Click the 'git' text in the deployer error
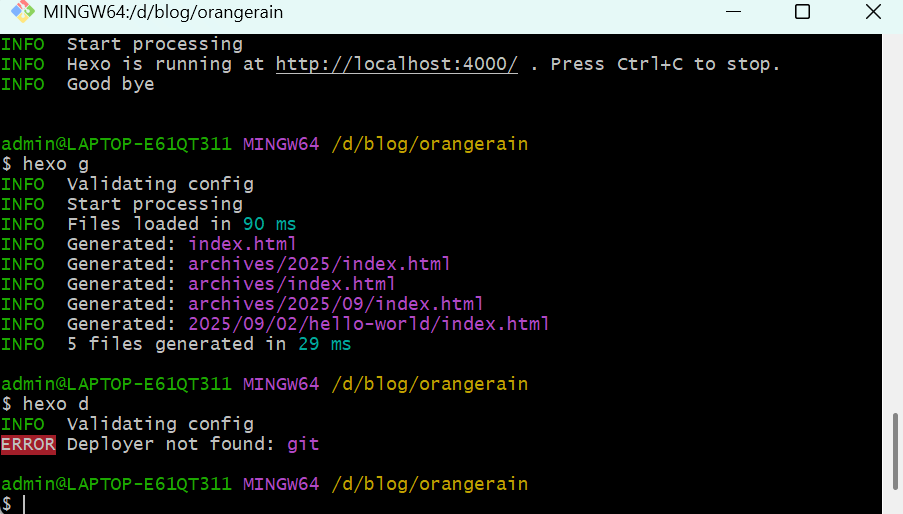Viewport: 903px width, 514px height. coord(303,444)
